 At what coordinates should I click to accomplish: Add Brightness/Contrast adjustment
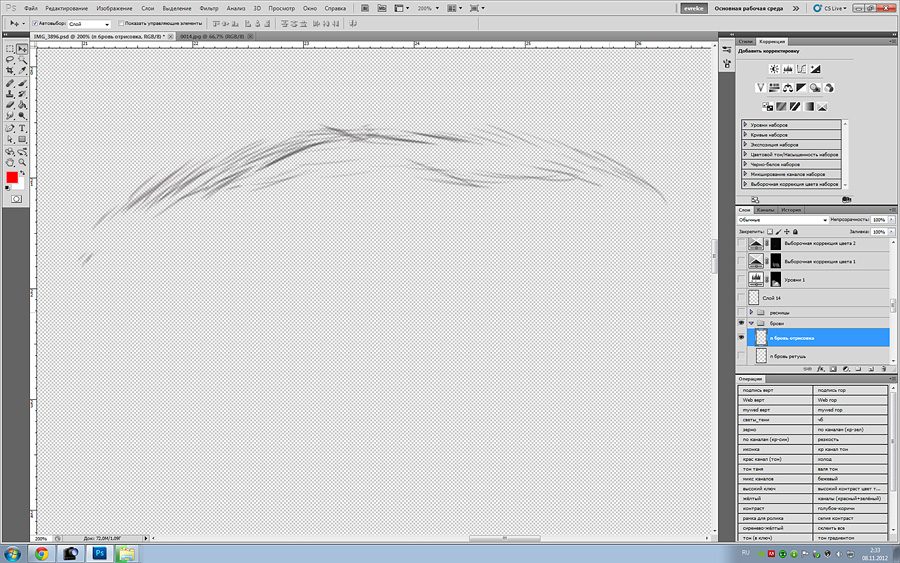774,69
